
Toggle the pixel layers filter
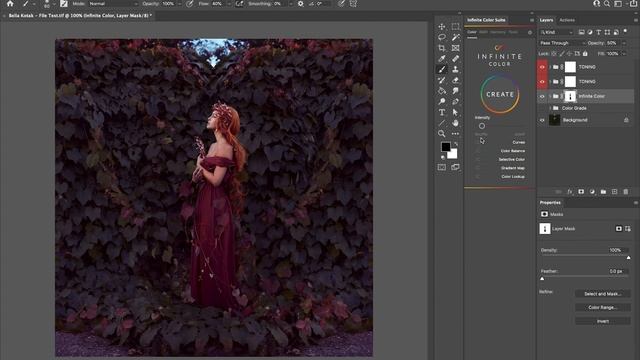click(x=582, y=32)
